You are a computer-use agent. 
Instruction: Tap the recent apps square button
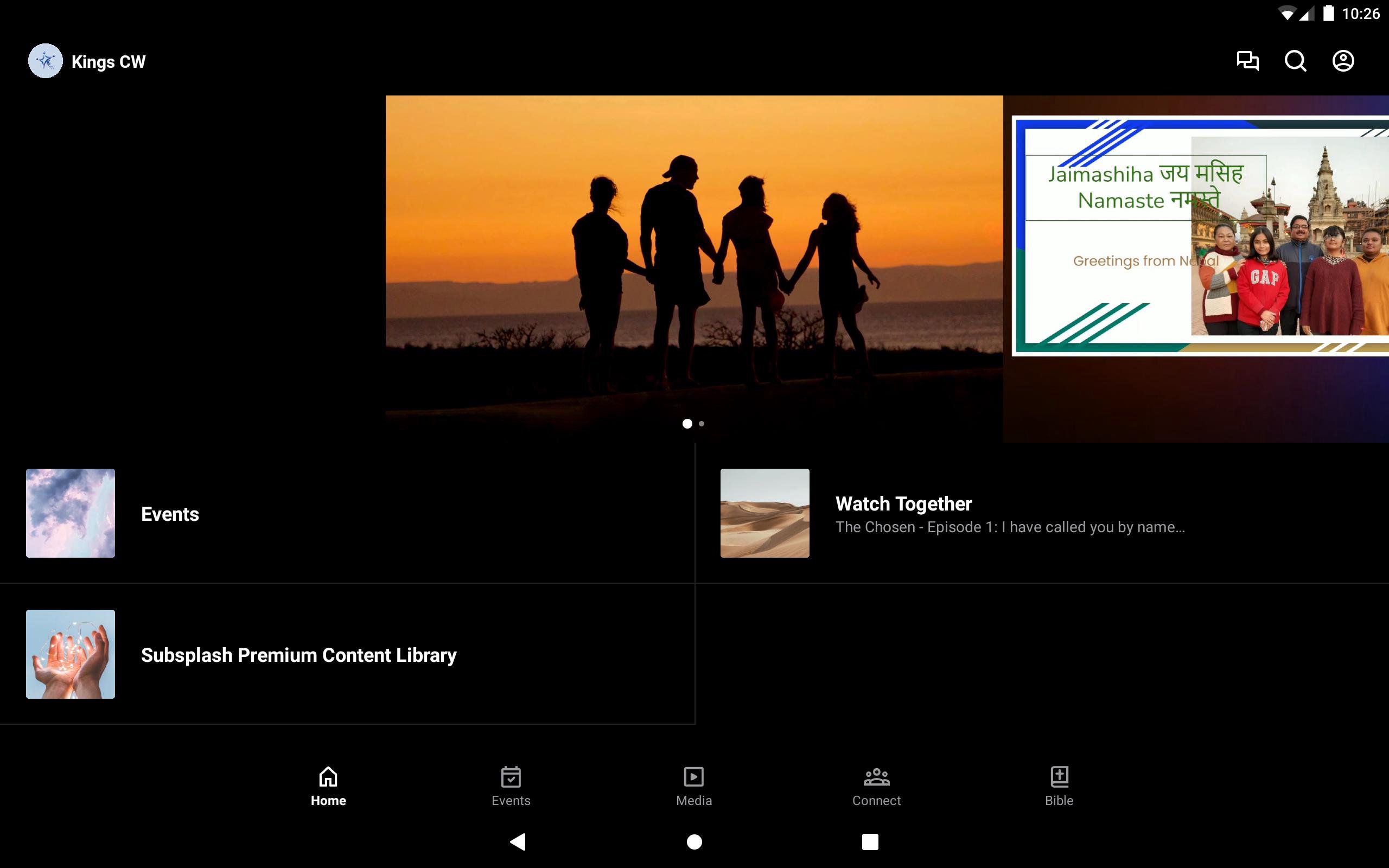[x=870, y=841]
